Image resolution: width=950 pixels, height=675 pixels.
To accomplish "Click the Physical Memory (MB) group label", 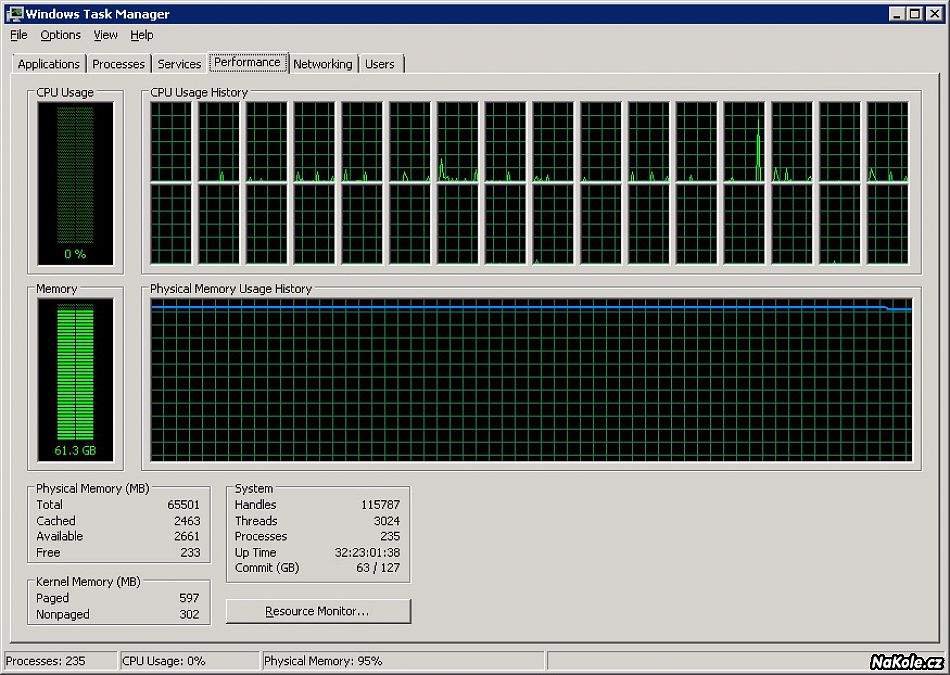I will (93, 488).
